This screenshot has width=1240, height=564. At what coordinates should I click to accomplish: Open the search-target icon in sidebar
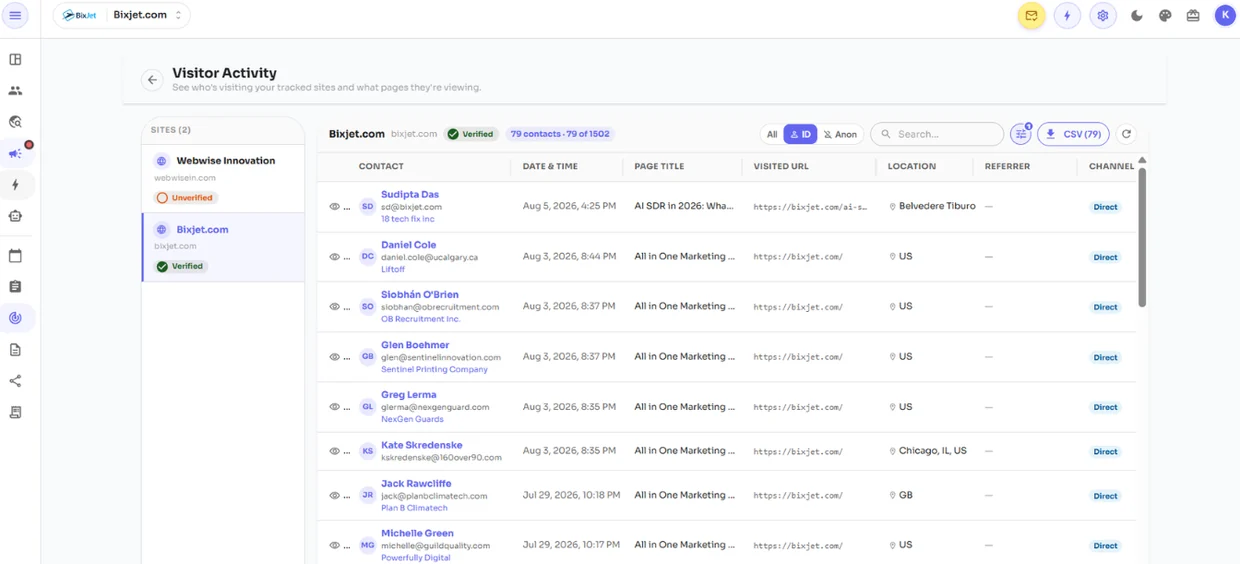tap(15, 122)
